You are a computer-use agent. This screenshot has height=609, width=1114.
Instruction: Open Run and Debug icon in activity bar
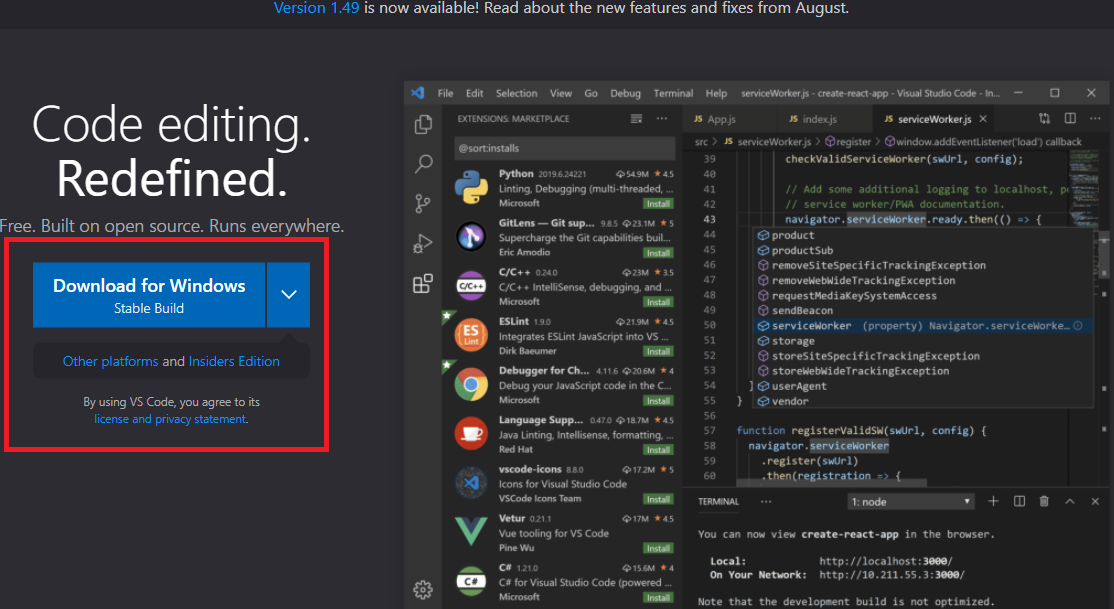point(423,244)
